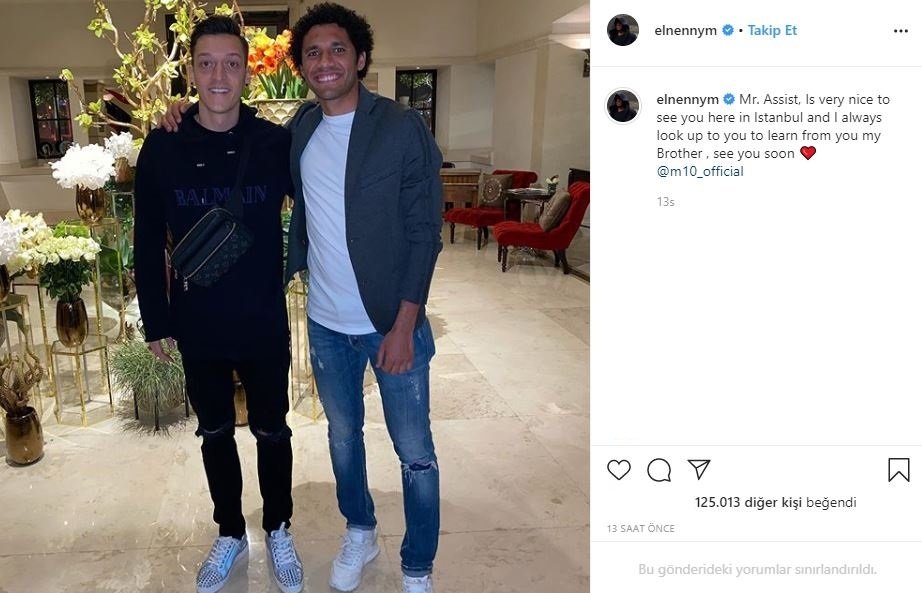The width and height of the screenshot is (922, 593).
Task: Click caption avatar next to elnennym
Action: coord(623,106)
